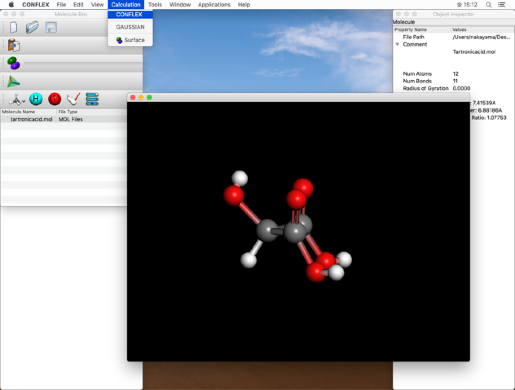Select the Num Atoms property row
The width and height of the screenshot is (515, 390).
click(454, 74)
